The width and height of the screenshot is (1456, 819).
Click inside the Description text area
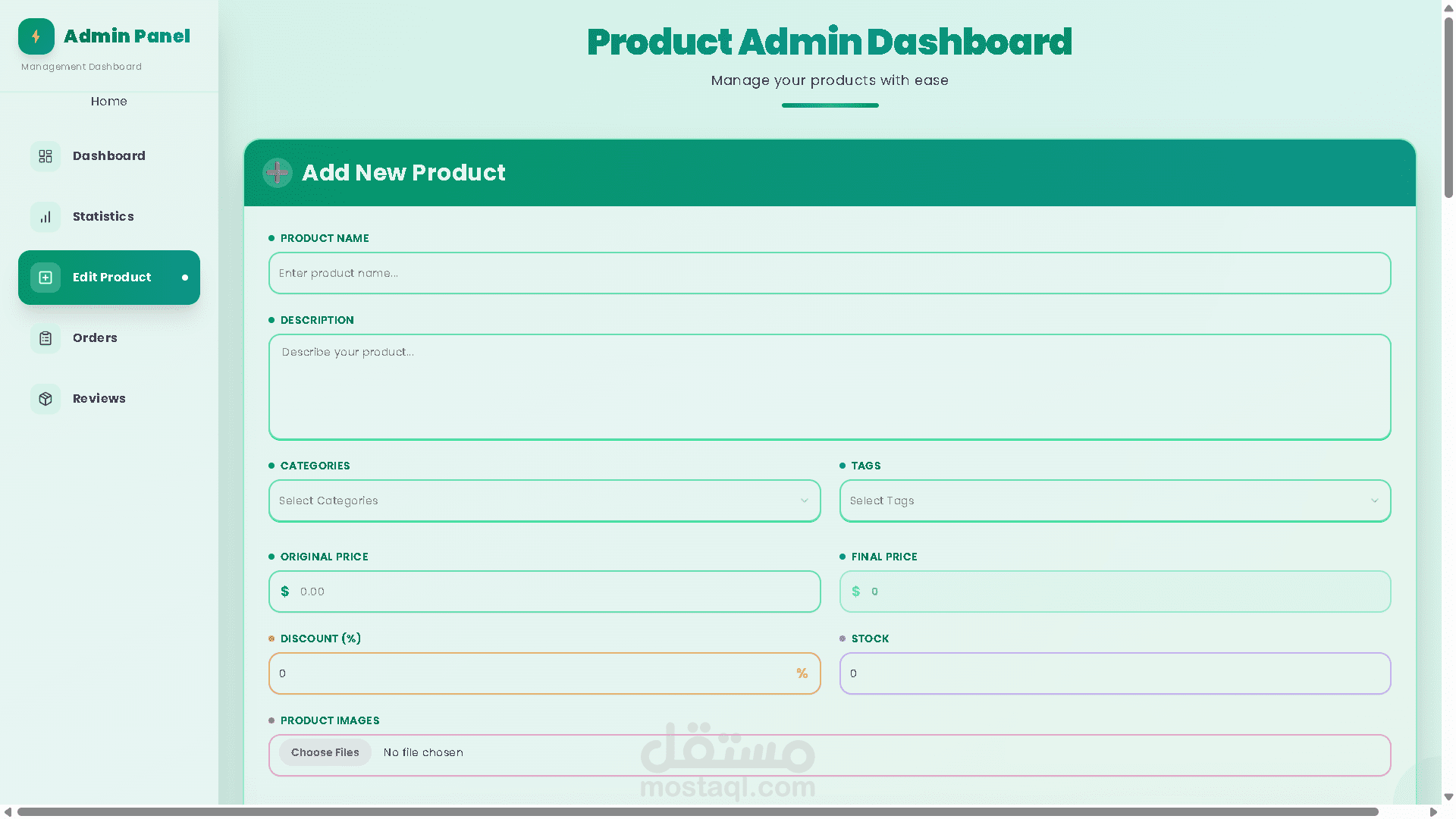[829, 387]
